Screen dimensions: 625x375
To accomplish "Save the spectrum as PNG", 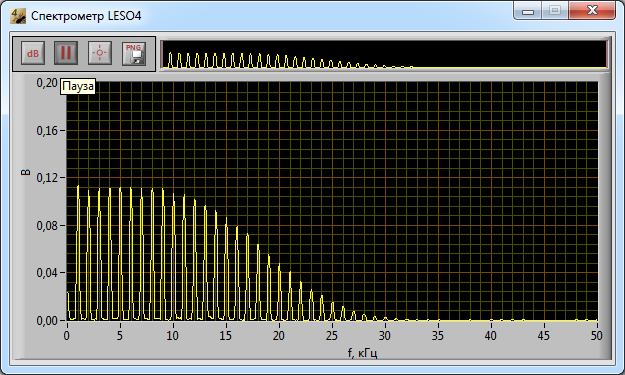I will click(x=134, y=53).
